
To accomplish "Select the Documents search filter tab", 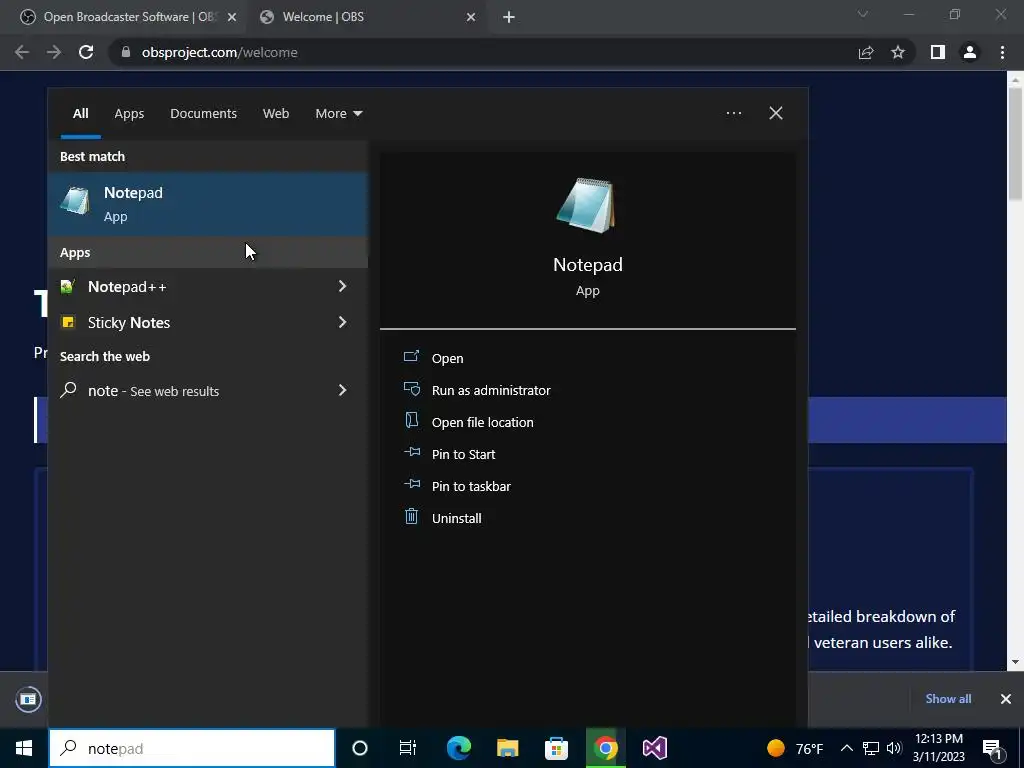I will click(203, 113).
